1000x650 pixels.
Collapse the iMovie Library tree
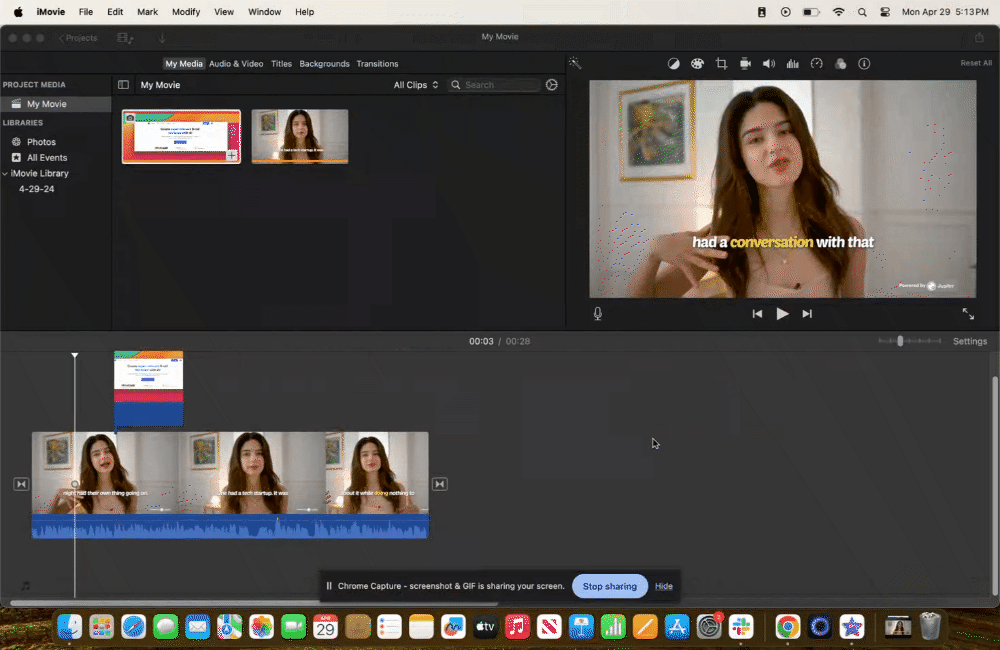click(5, 174)
